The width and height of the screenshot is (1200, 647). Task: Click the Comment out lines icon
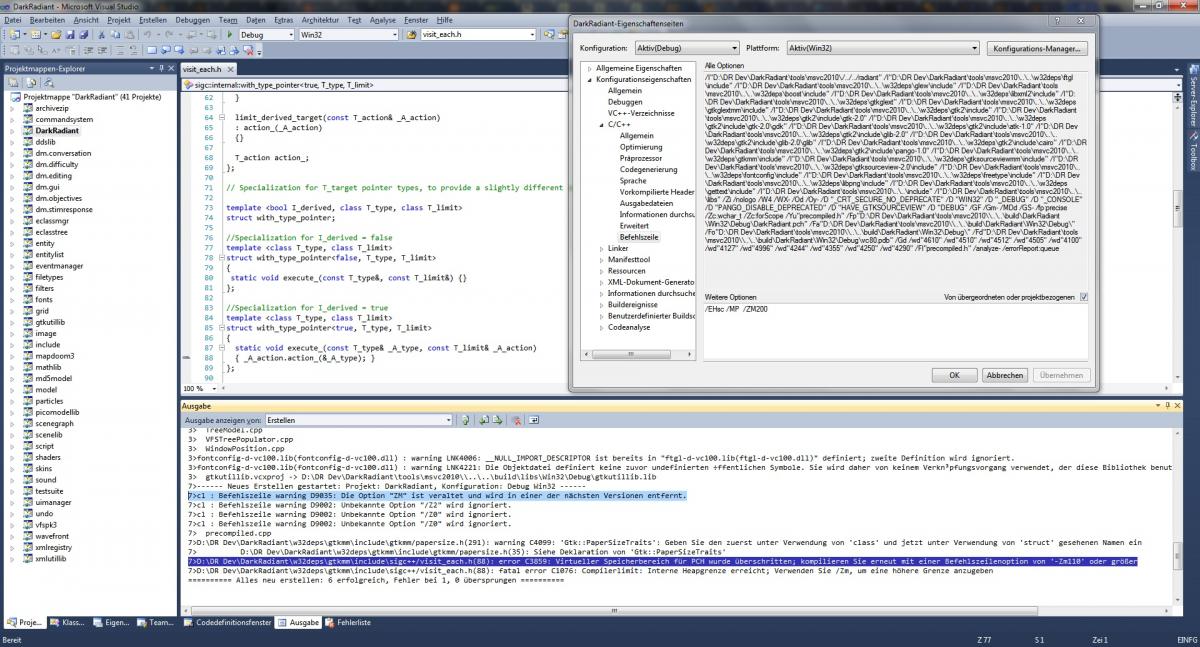tap(119, 50)
